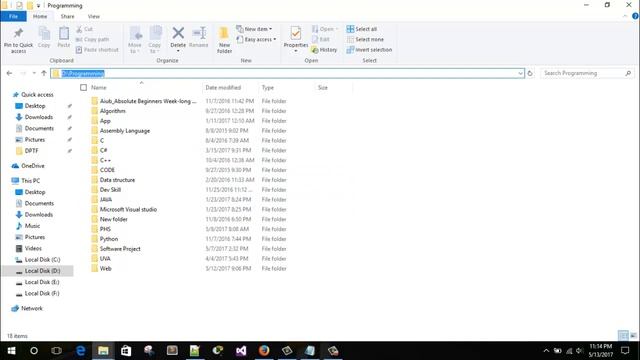Open recent locations dropdown arrow
This screenshot has width=640, height=360.
pos(34,73)
